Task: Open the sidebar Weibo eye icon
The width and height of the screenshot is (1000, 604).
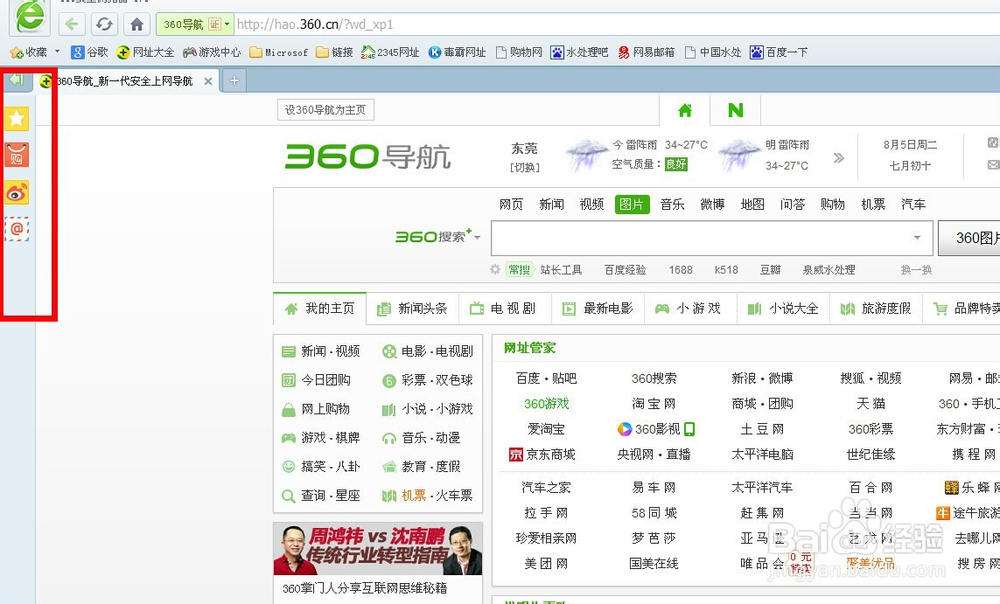Action: pyautogui.click(x=17, y=192)
